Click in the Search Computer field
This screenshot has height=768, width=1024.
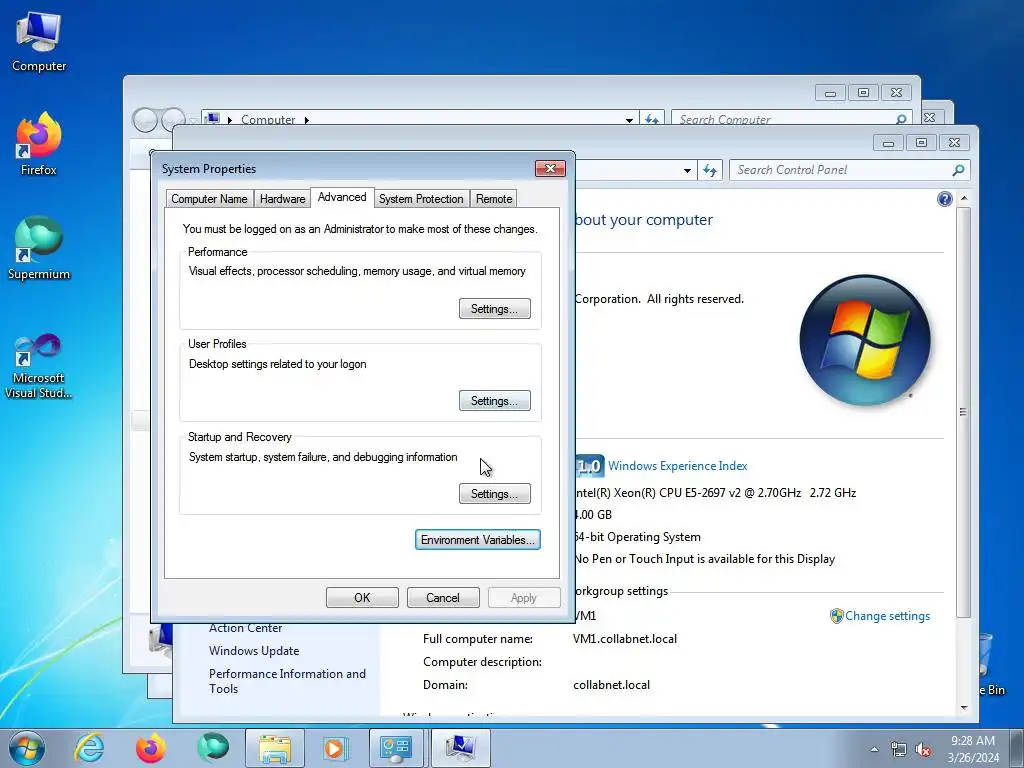tap(784, 119)
